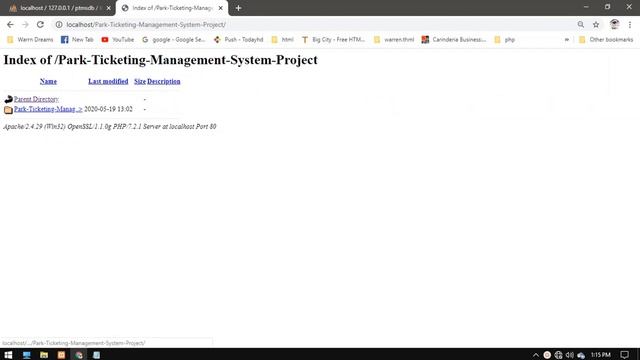Click the folder icon beside Park-Ticketing-Manag

click(8, 109)
